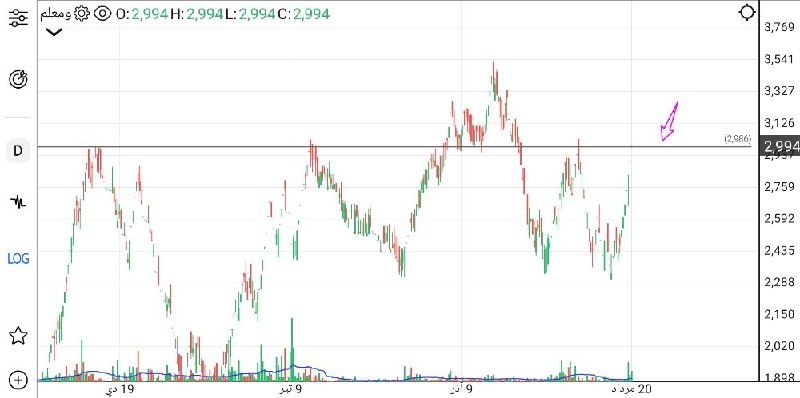Open the chart settings sliders icon
800x398 pixels.
tap(18, 17)
